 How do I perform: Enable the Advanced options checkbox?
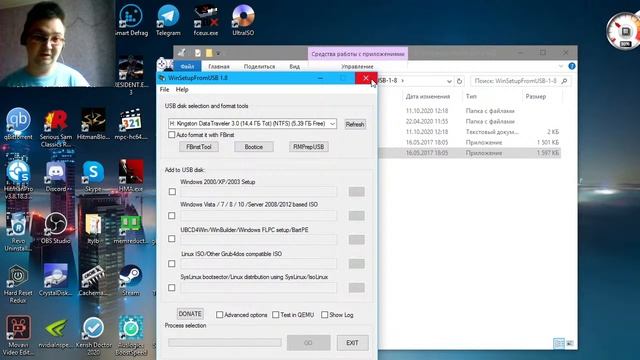[x=220, y=315]
